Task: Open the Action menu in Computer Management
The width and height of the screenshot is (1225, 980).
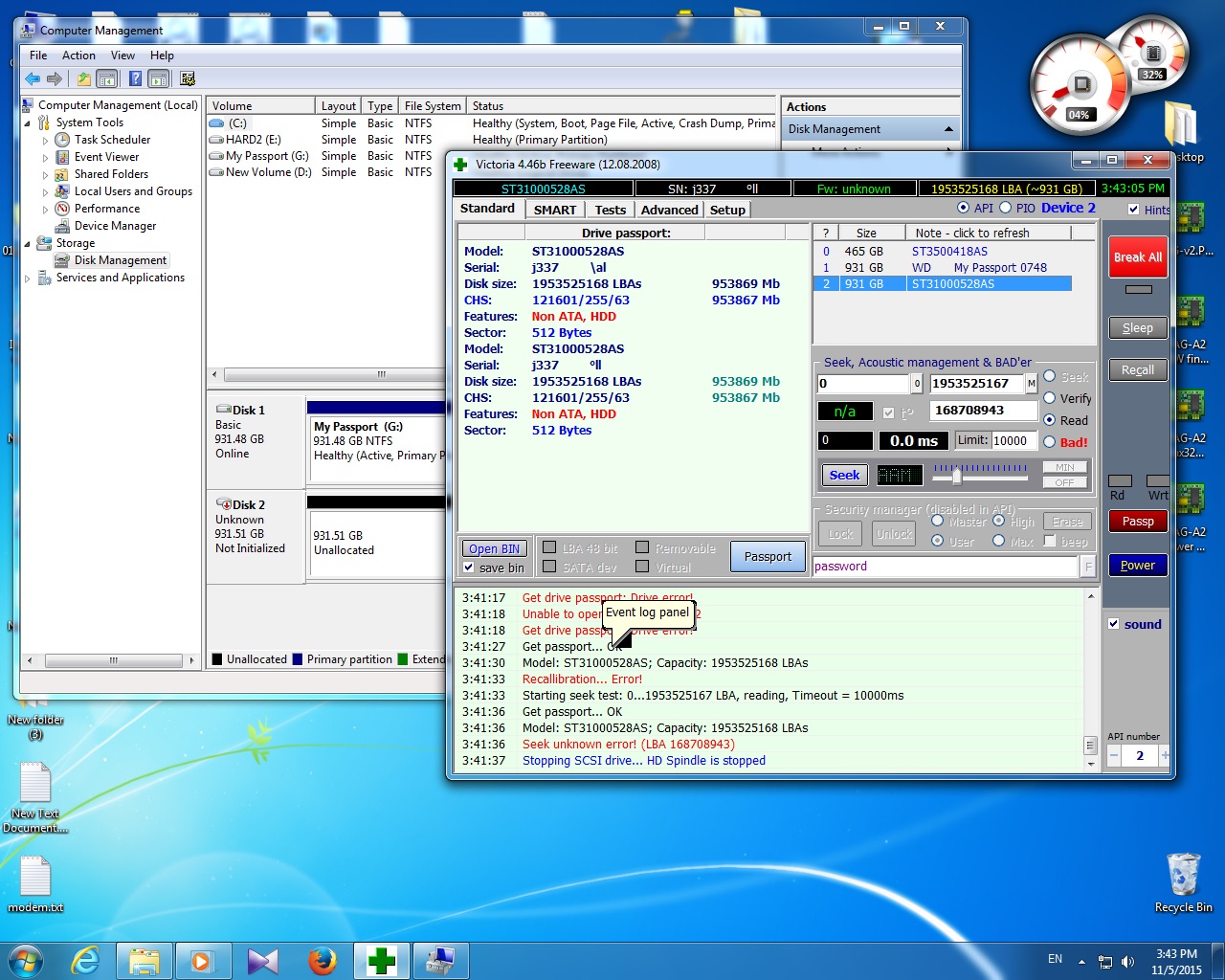Action: click(x=78, y=56)
